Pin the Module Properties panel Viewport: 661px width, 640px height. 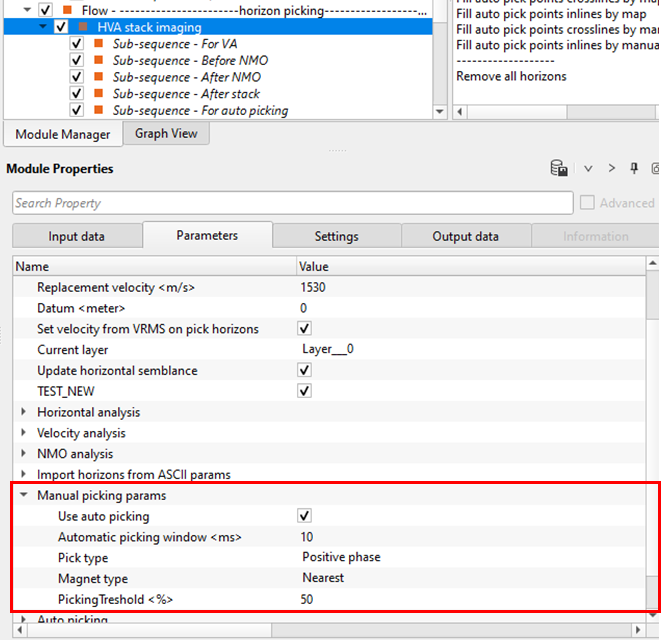pos(634,169)
